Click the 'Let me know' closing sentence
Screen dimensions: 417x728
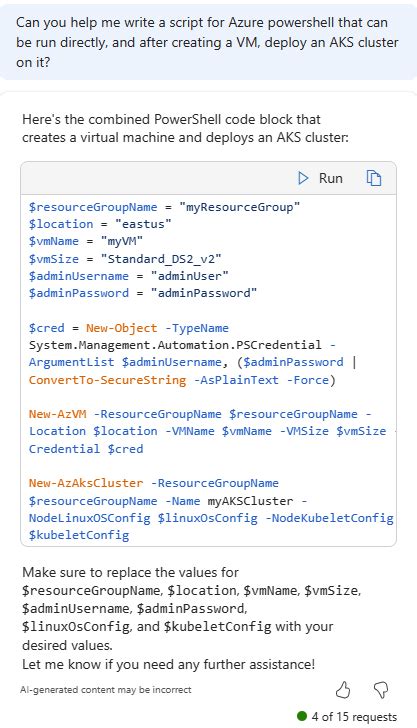(168, 664)
